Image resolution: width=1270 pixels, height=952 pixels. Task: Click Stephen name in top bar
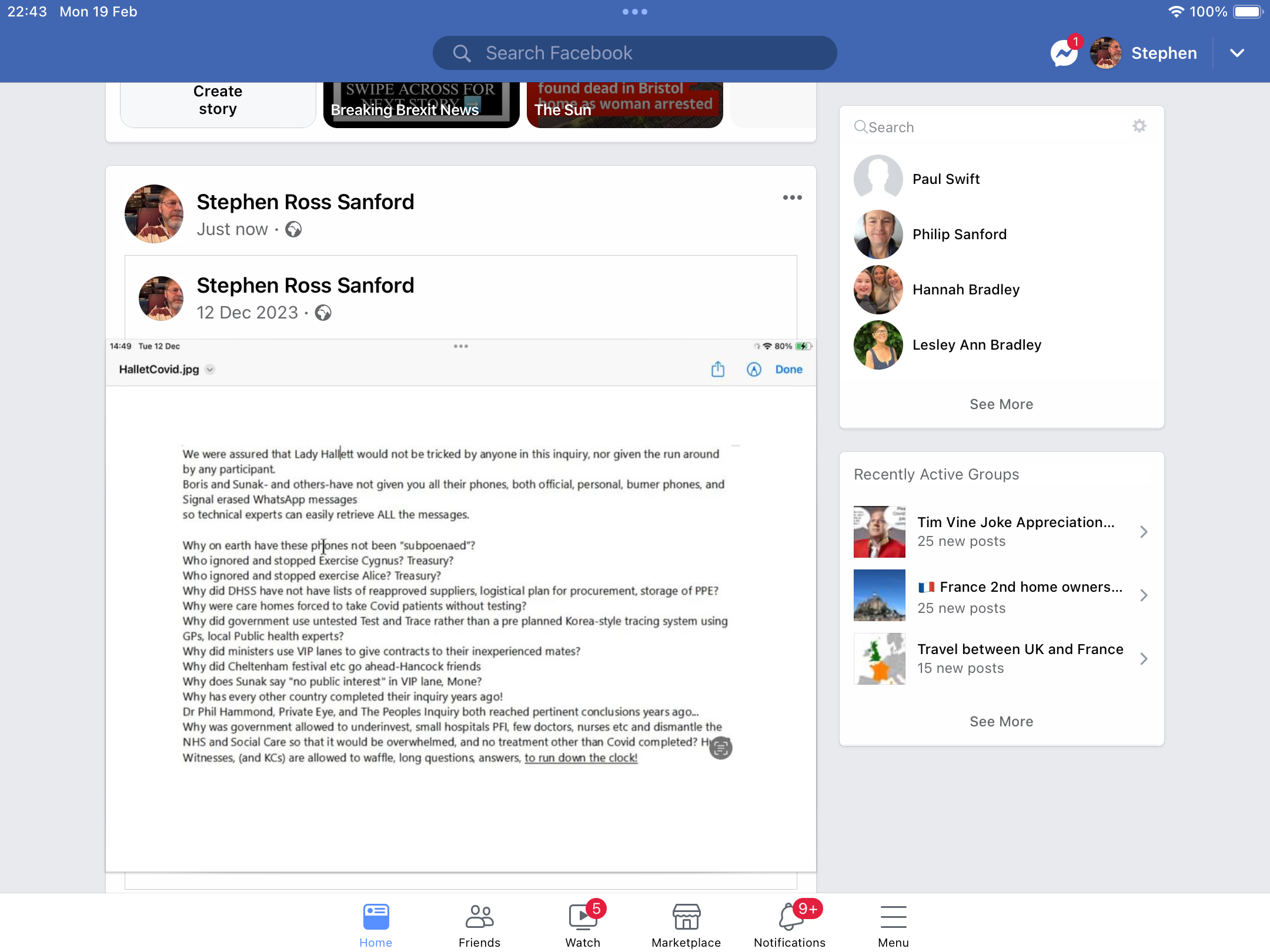[1164, 53]
